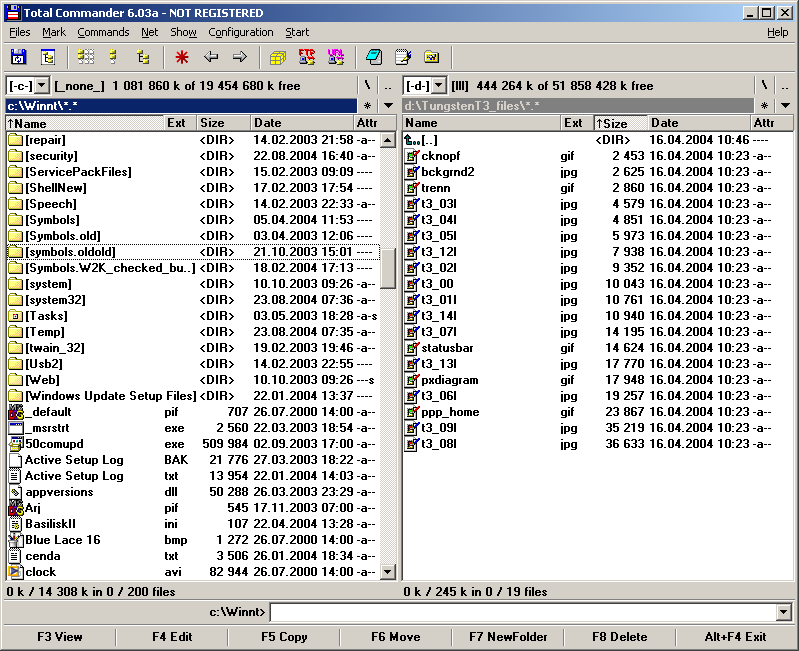Click the left panel scrollbar thumb
The width and height of the screenshot is (799, 651).
(388, 268)
